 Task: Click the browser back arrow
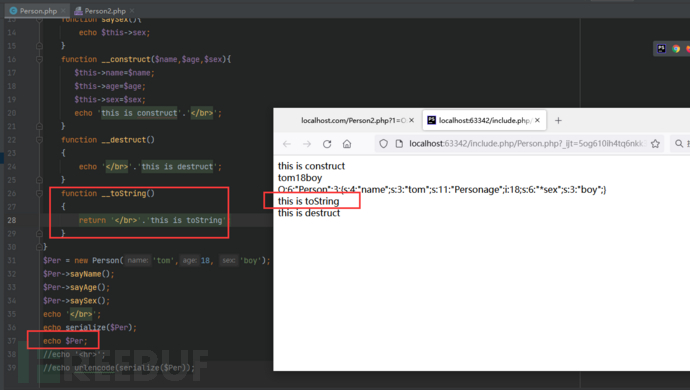(x=287, y=144)
